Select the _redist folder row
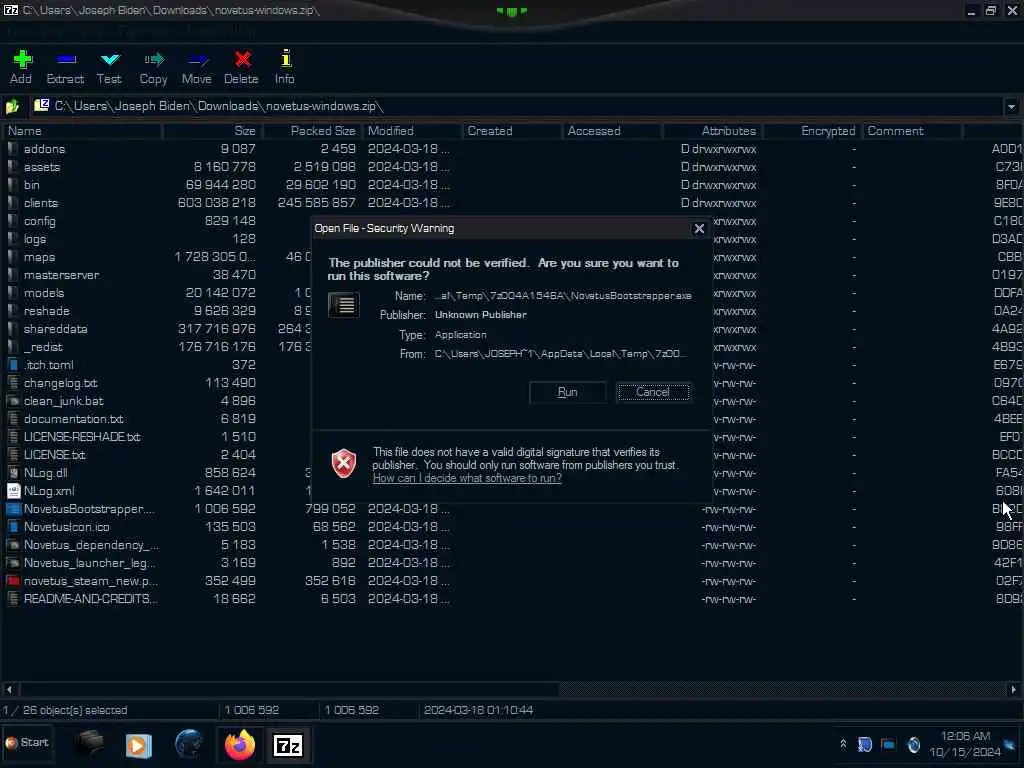 pos(43,347)
